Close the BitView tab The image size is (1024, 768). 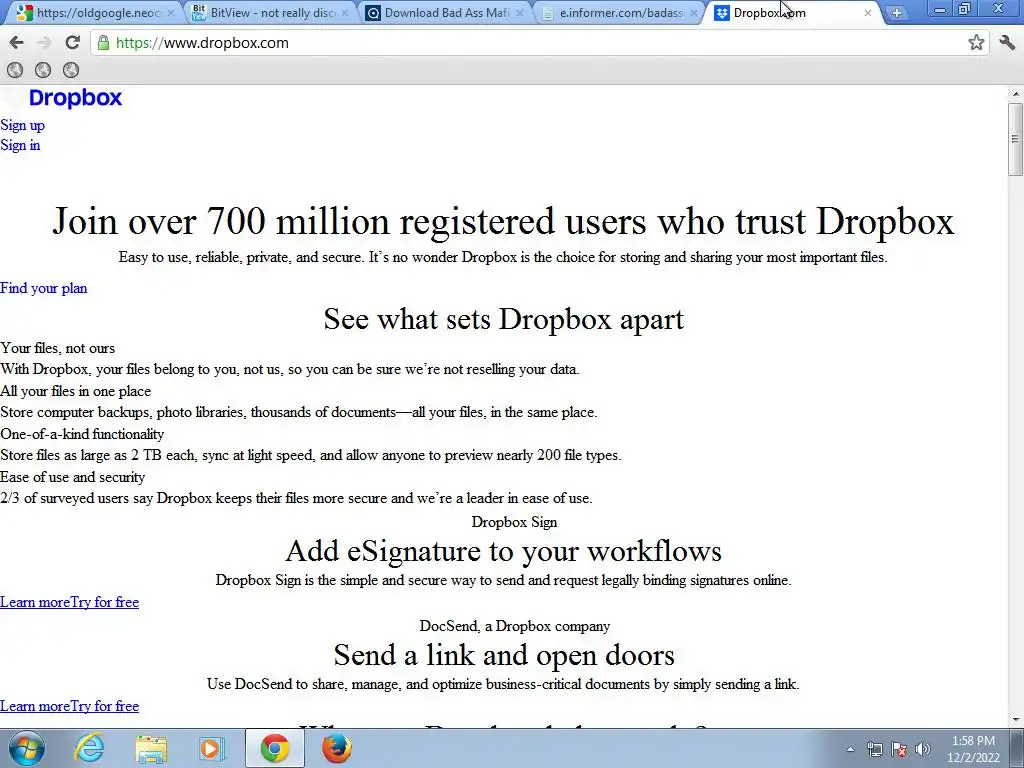coord(345,12)
